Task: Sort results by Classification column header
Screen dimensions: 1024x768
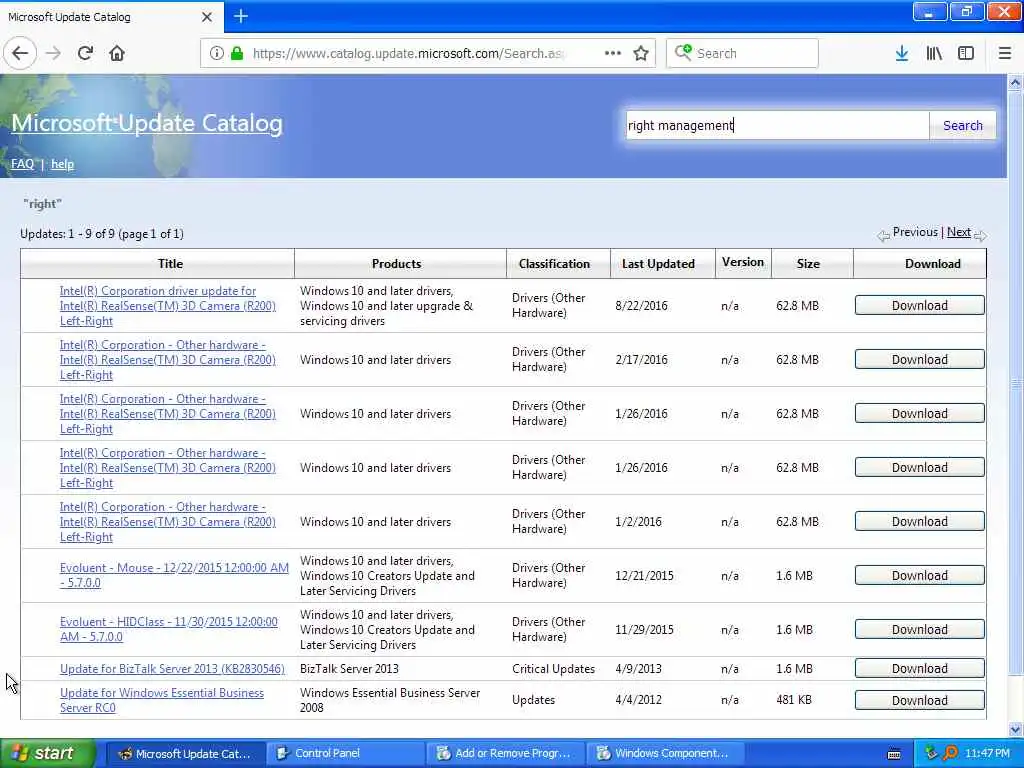Action: (x=554, y=264)
